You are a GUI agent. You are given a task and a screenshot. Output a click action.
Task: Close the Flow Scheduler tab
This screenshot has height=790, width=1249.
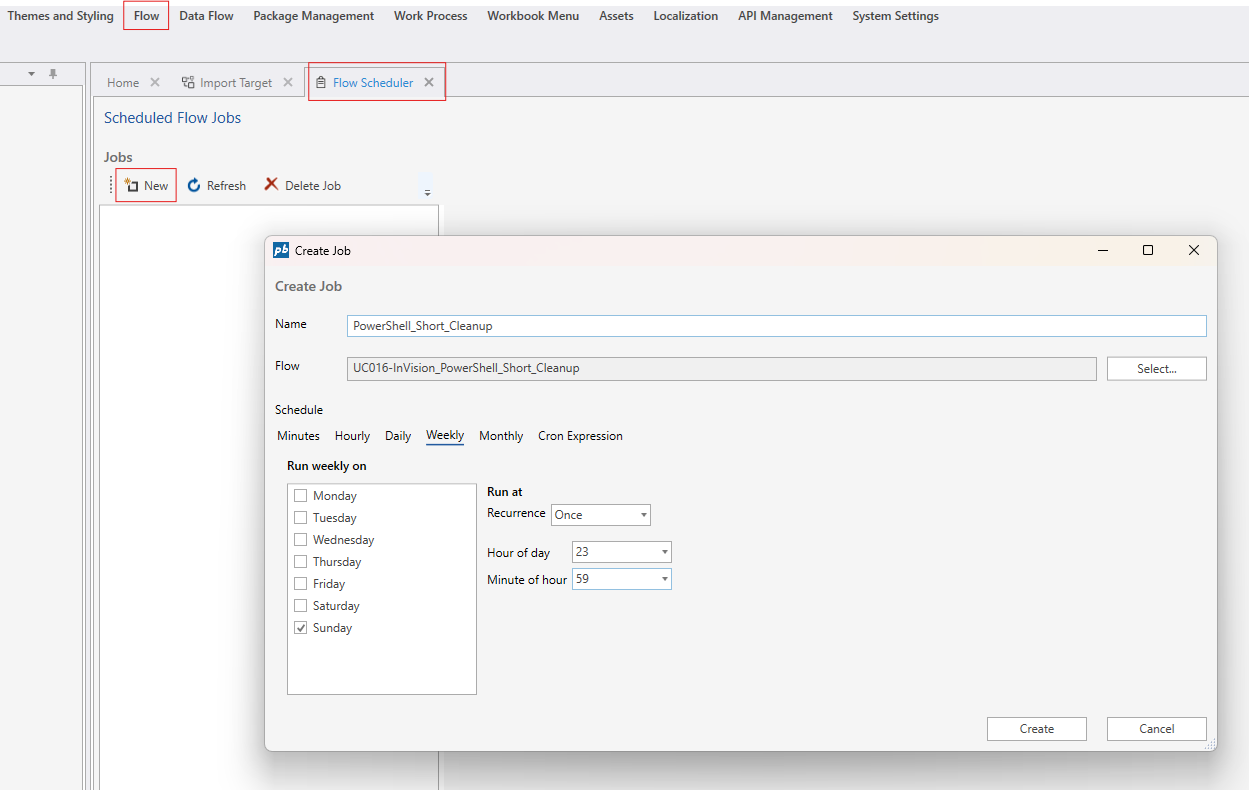coord(429,83)
